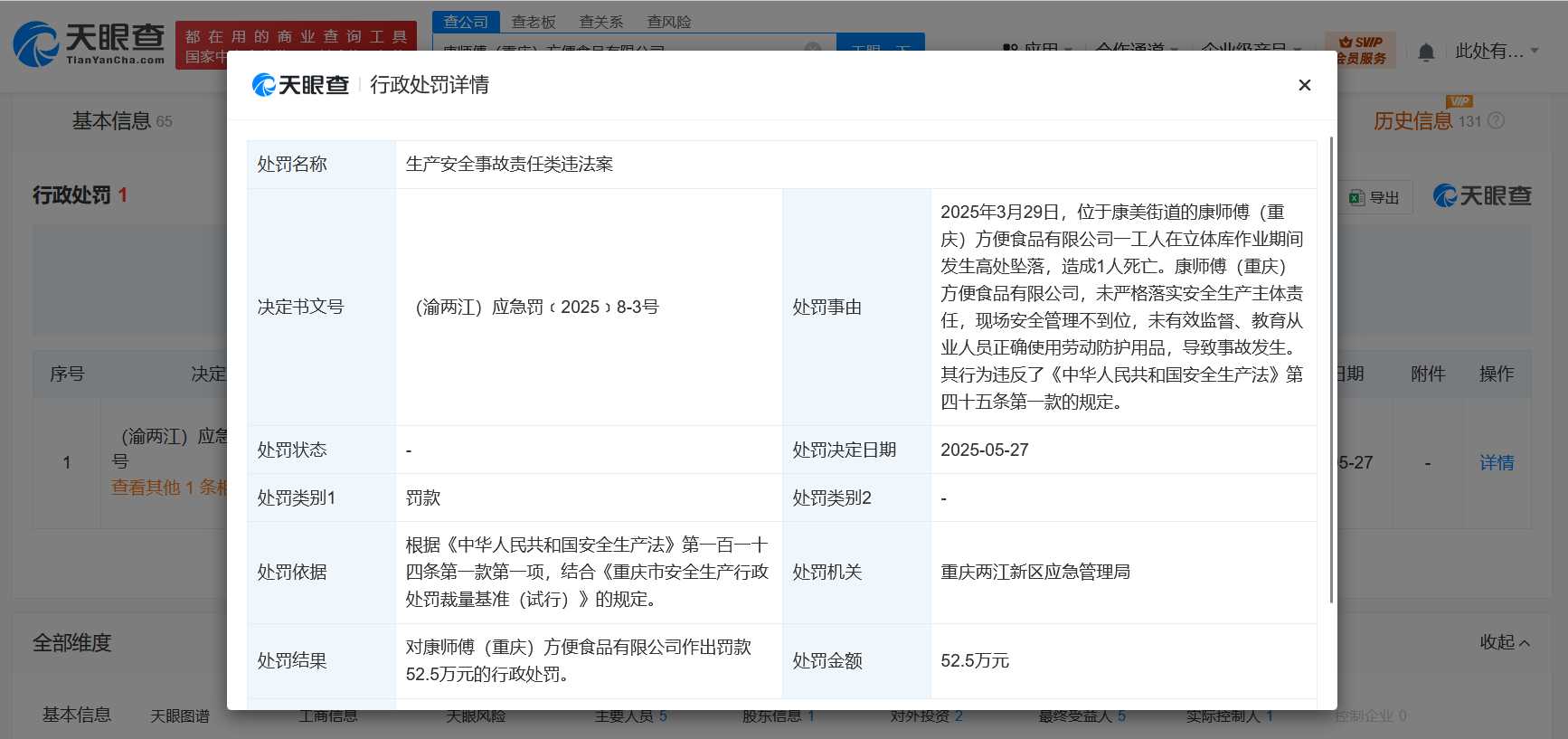This screenshot has height=739, width=1568.
Task: Clear the search box with the X icon
Action: [813, 48]
